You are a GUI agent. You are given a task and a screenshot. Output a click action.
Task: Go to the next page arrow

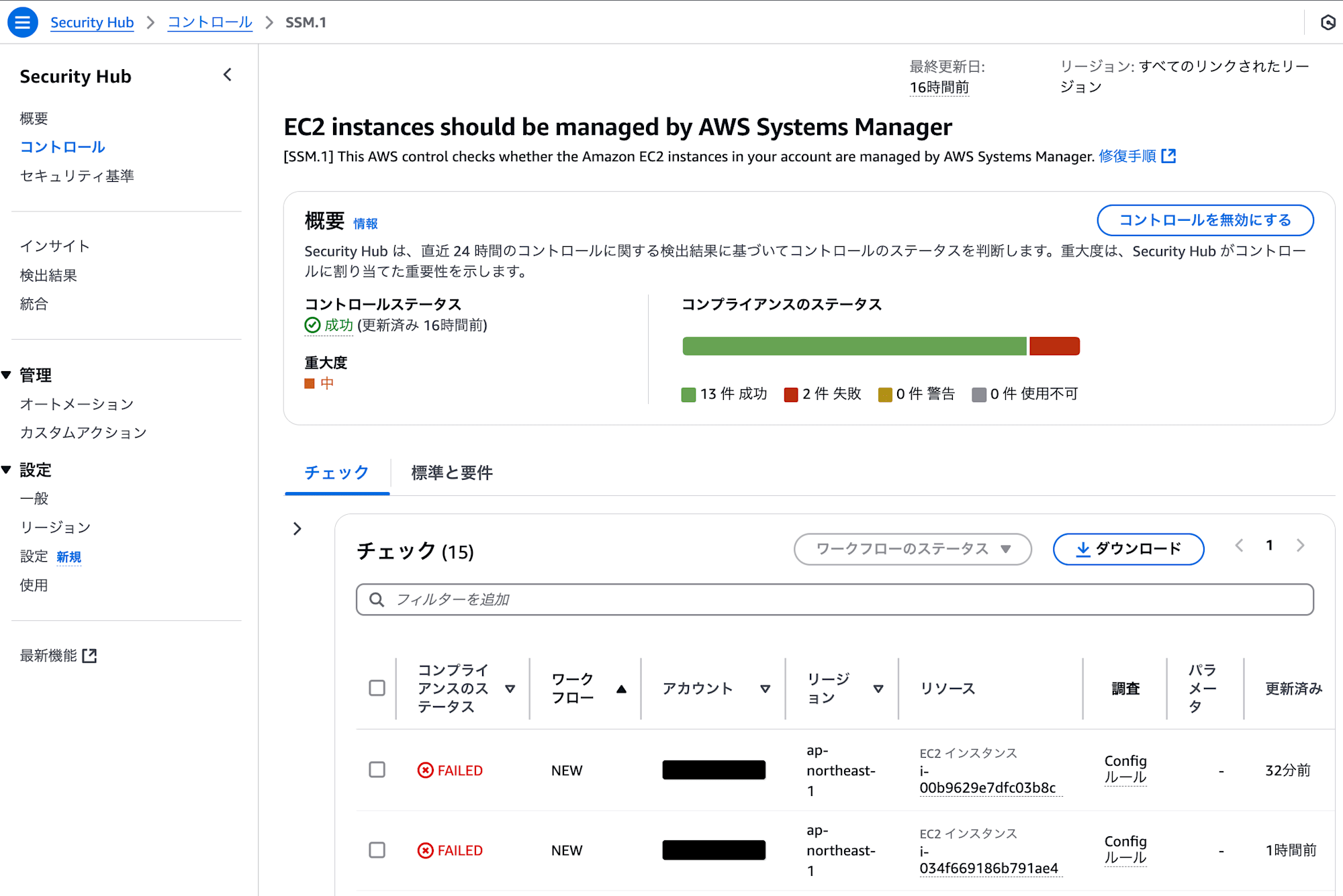[1301, 546]
